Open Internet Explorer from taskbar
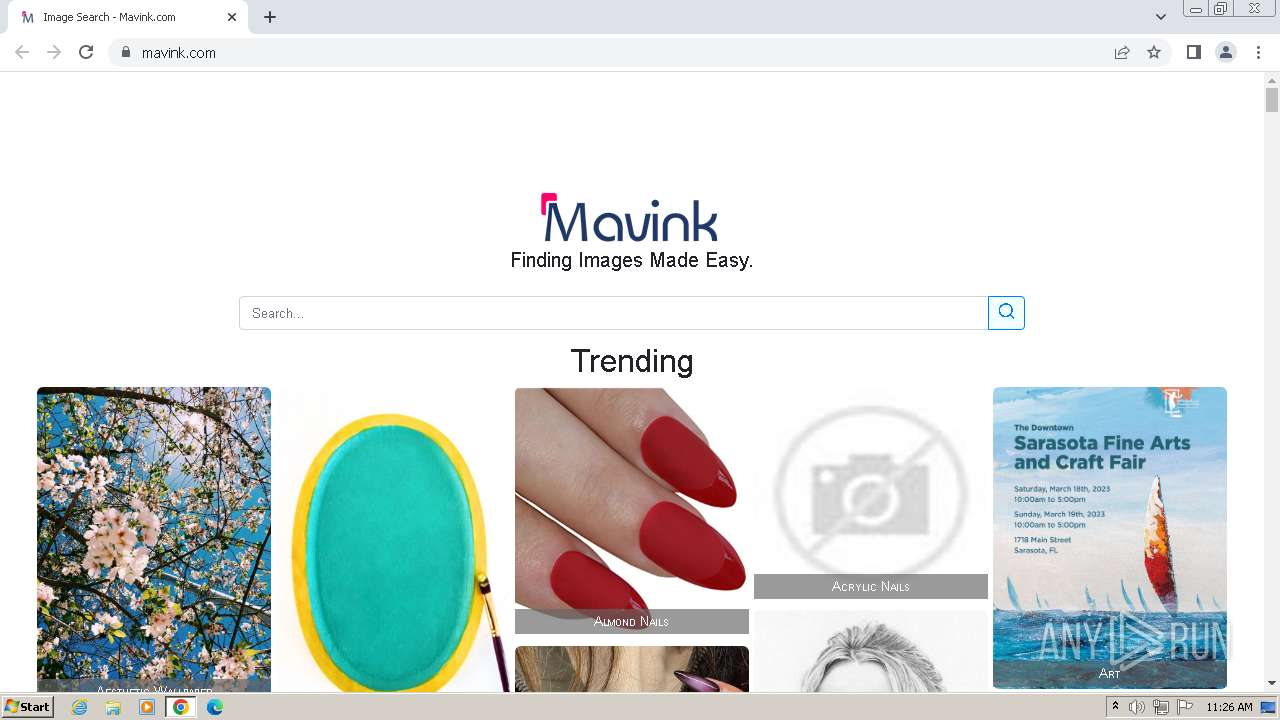The image size is (1280, 720). tap(80, 707)
